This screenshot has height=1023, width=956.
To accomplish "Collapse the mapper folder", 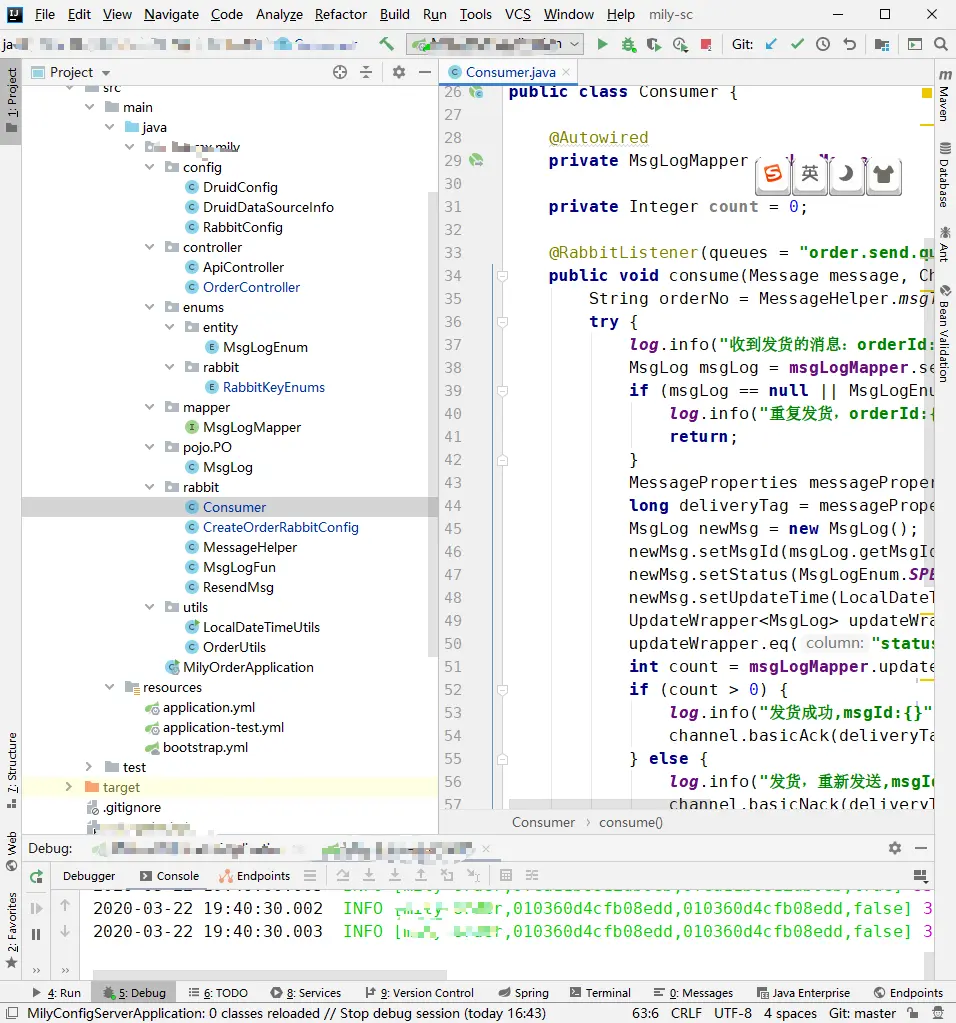I will 149,407.
